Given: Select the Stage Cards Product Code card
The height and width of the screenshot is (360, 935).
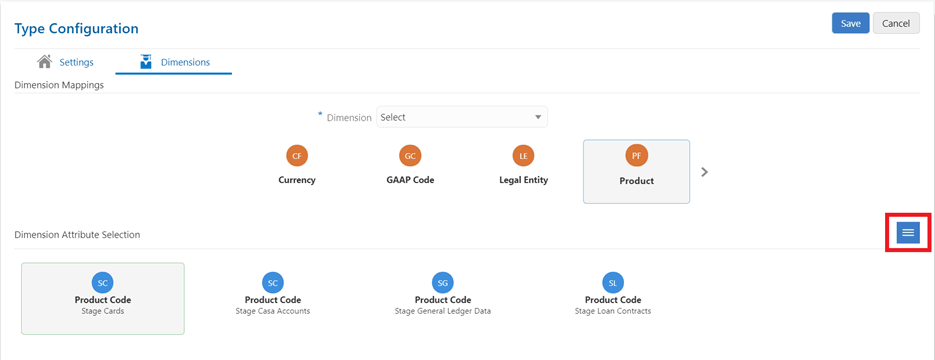Looking at the screenshot, I should coord(103,299).
